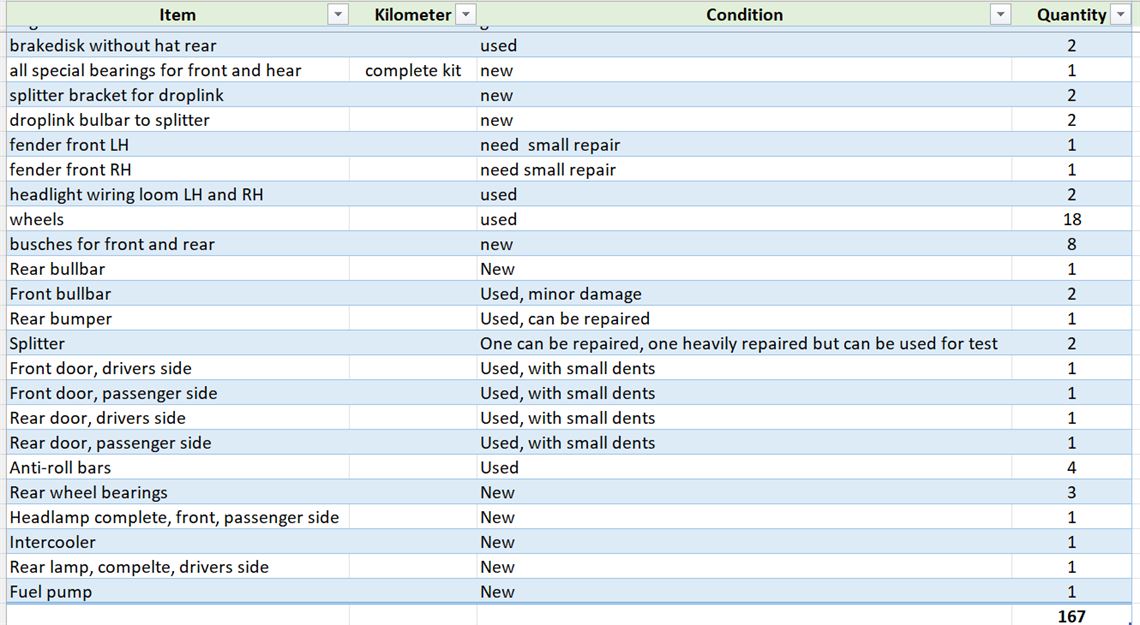Click the 'Splitter' item cell
Viewport: 1140px width, 625px height.
tap(37, 343)
